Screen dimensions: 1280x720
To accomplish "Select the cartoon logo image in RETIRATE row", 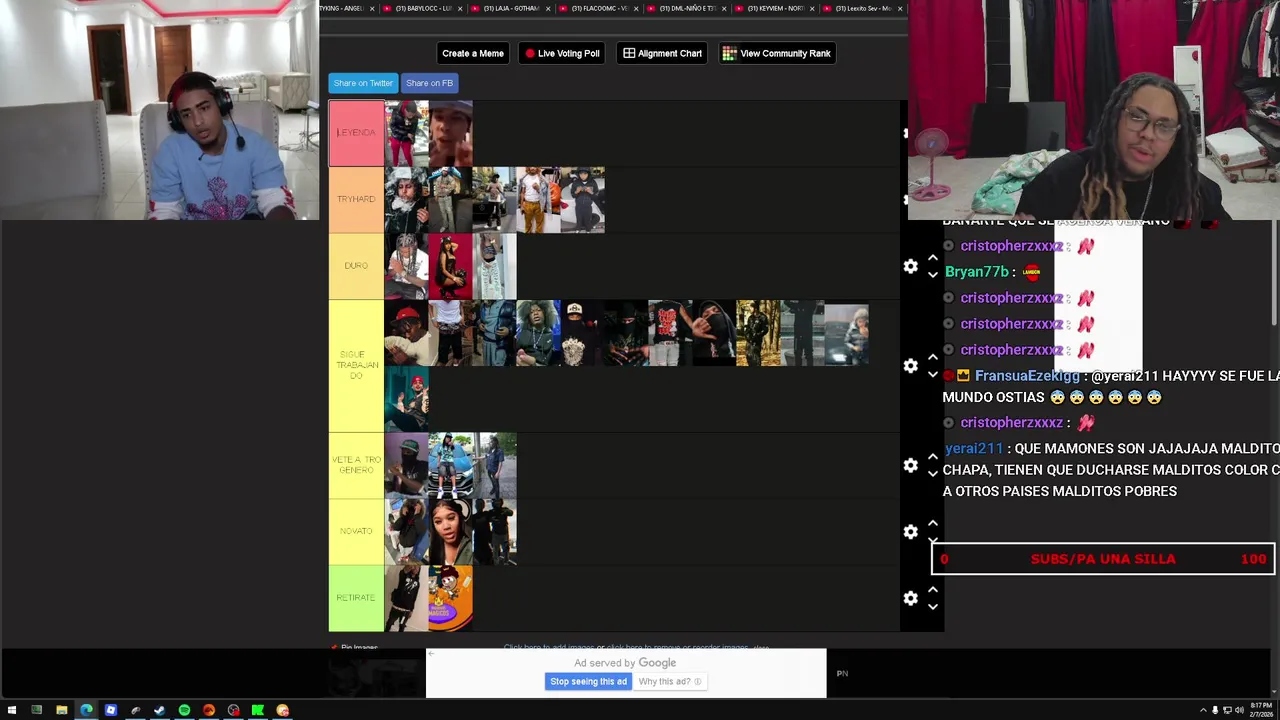I will [451, 598].
